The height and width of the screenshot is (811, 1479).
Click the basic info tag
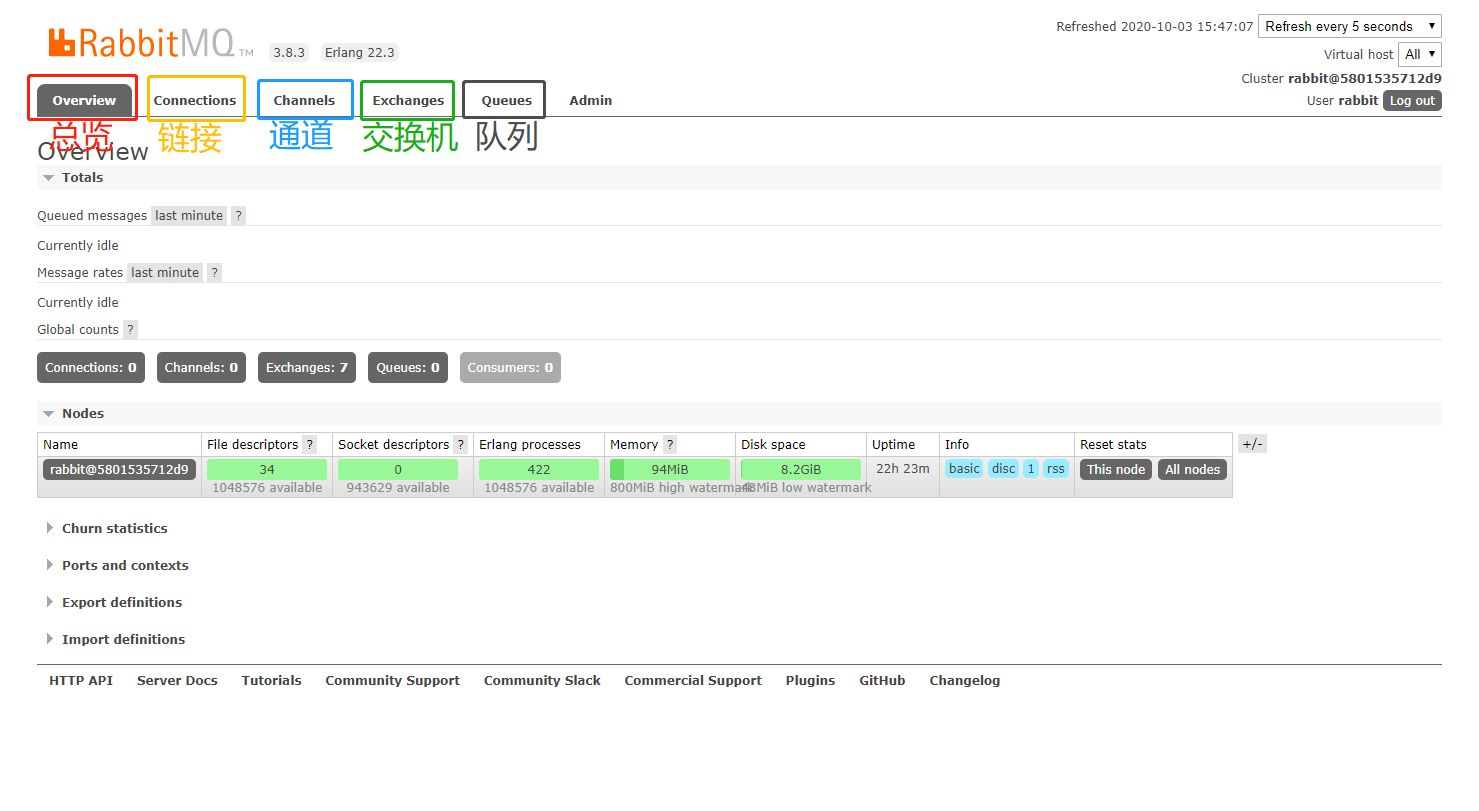point(964,469)
